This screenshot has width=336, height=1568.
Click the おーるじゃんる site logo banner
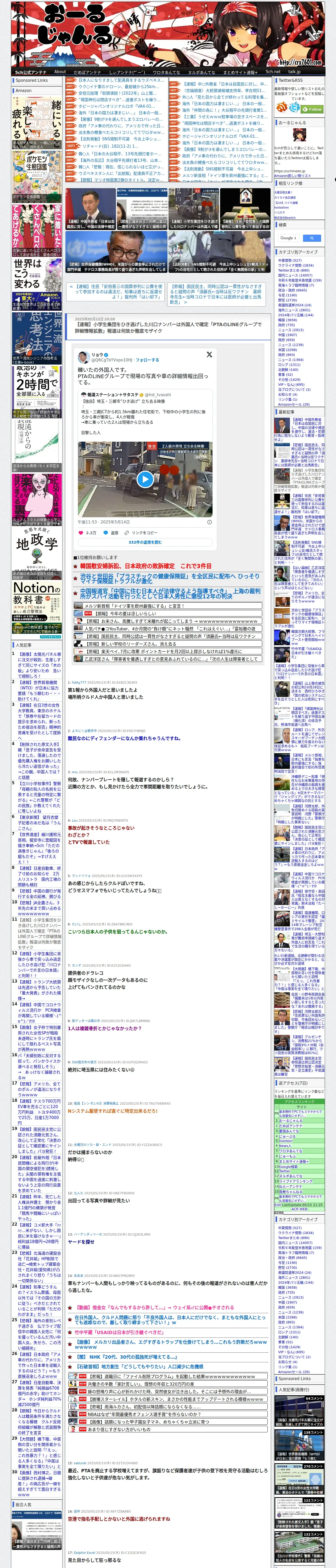168,33
